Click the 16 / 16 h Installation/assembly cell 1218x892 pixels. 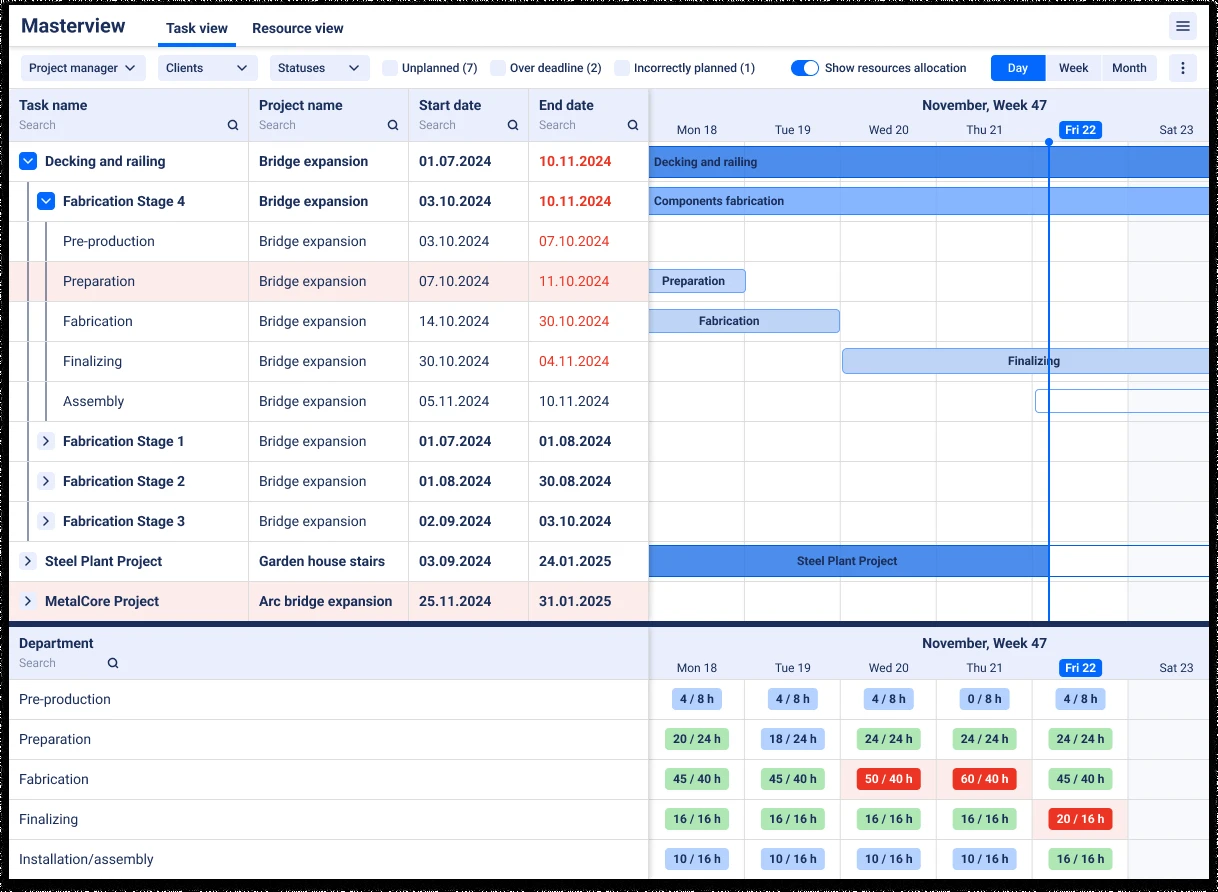click(x=1080, y=859)
